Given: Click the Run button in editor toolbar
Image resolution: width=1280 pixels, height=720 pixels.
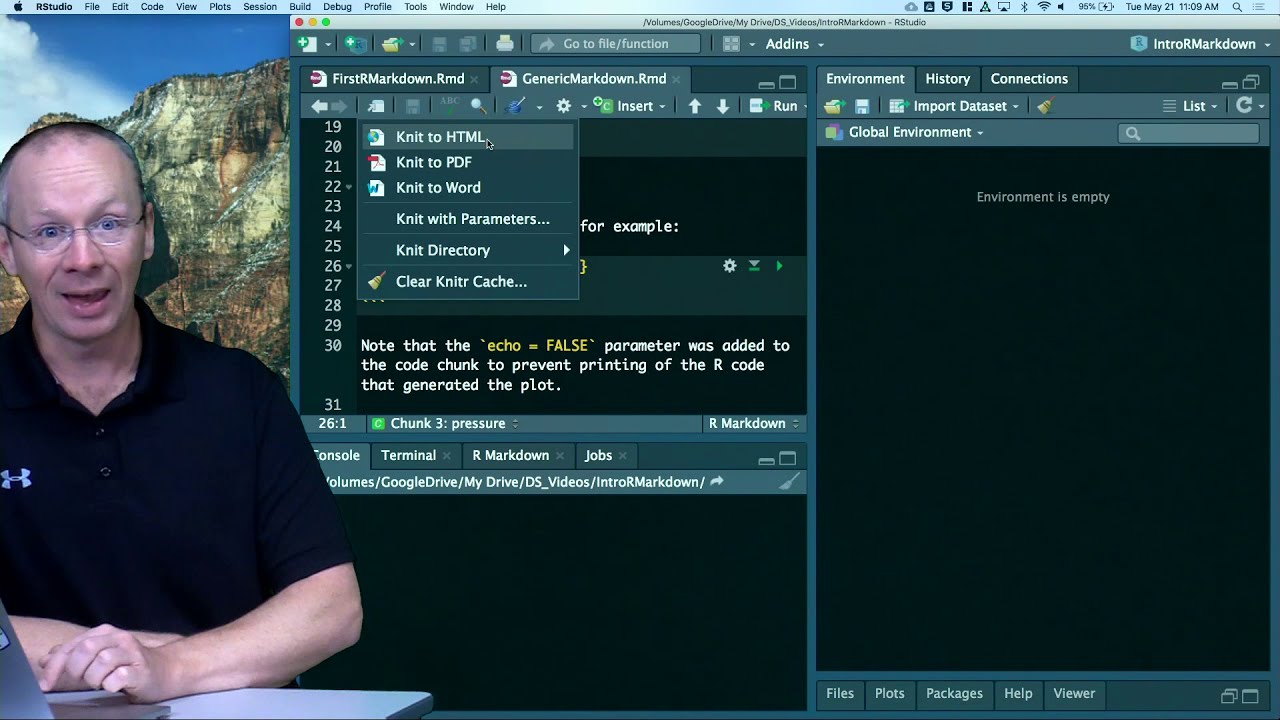Looking at the screenshot, I should (776, 106).
